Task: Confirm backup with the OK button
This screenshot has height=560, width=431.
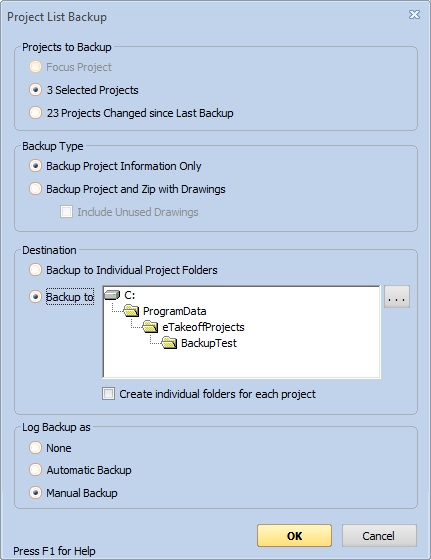Action: (295, 536)
